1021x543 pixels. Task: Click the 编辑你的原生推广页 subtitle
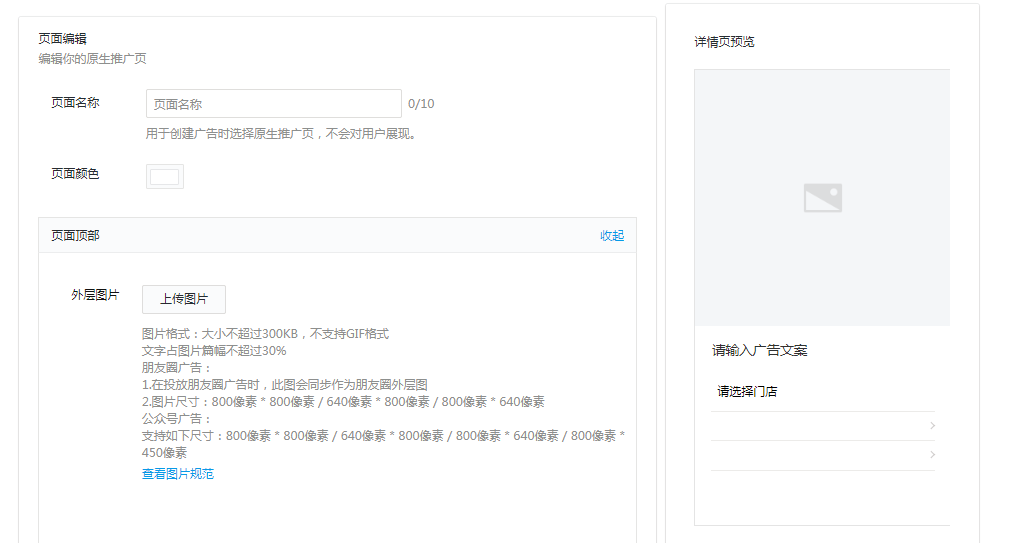coord(92,59)
